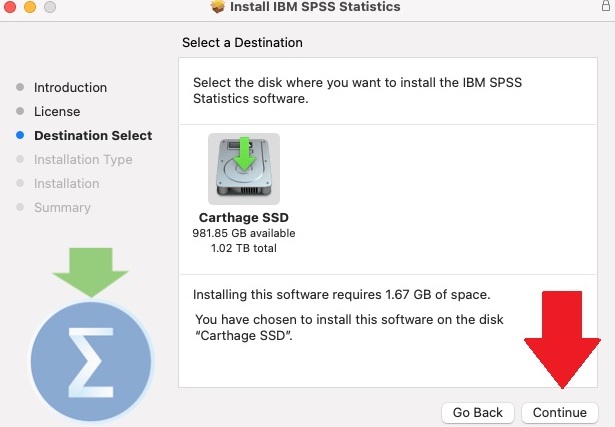Click the "Select a Destination" heading
This screenshot has height=427, width=615.
click(242, 43)
